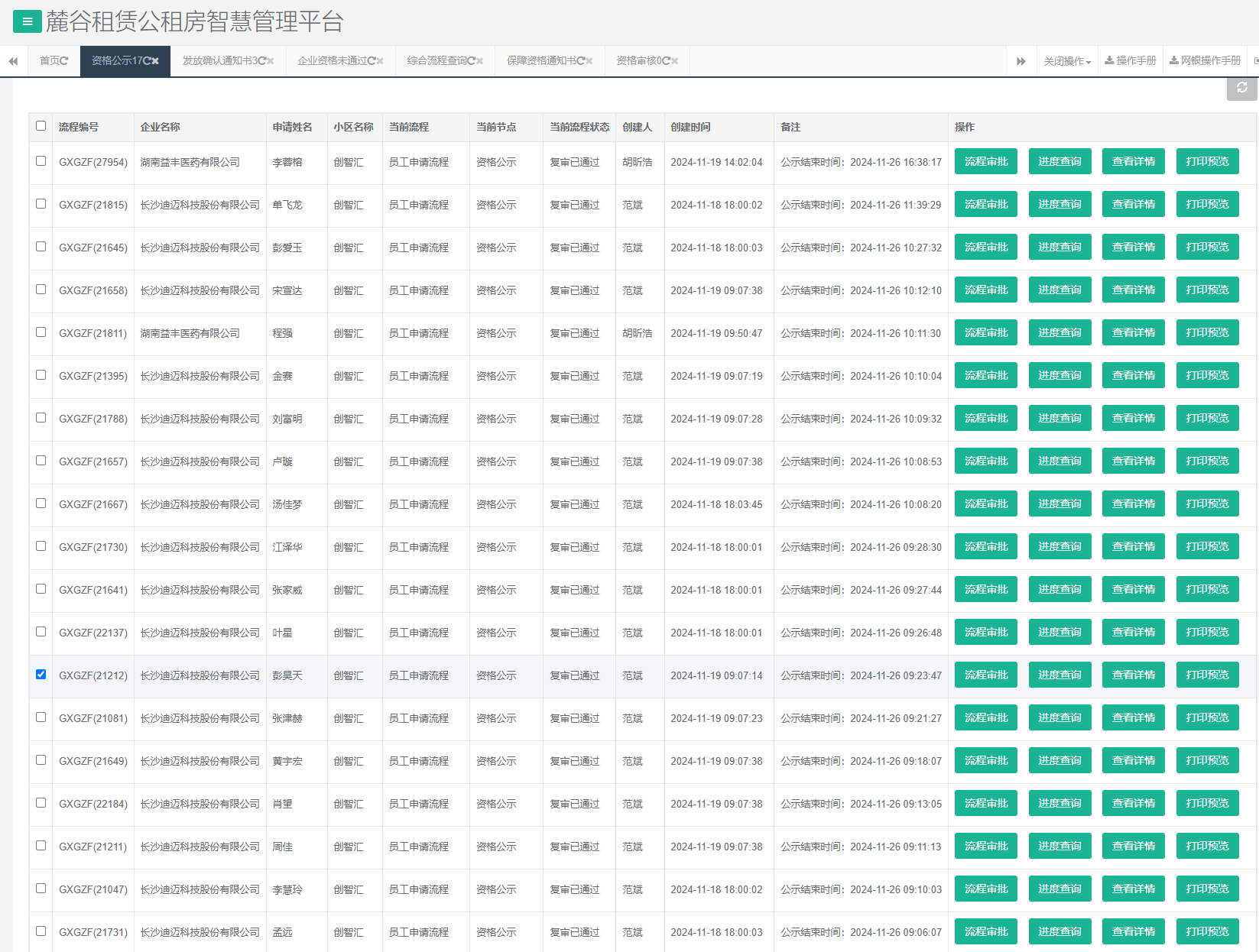Switch to the 综合流程查询 tab
Screen dimensions: 1259x952
pos(441,61)
